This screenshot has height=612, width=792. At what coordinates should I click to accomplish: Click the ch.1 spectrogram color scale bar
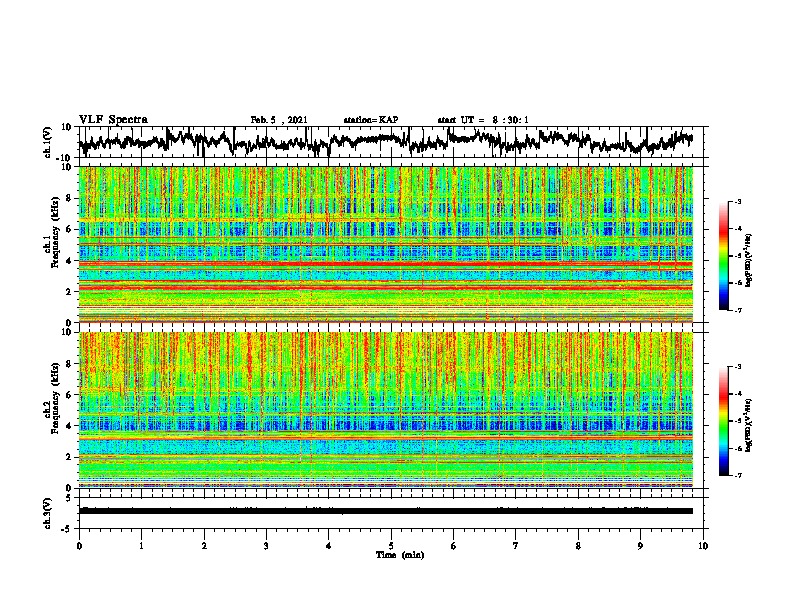(723, 256)
